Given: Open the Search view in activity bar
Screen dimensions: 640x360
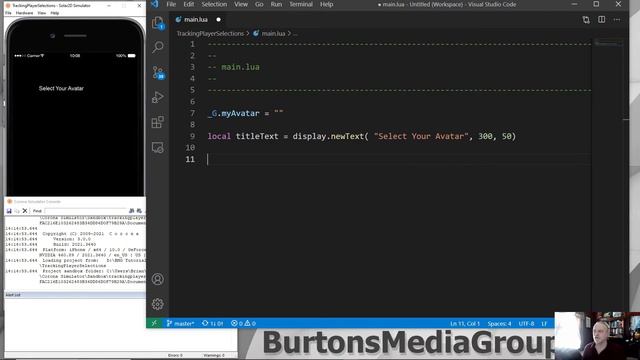Looking at the screenshot, I should tap(158, 47).
